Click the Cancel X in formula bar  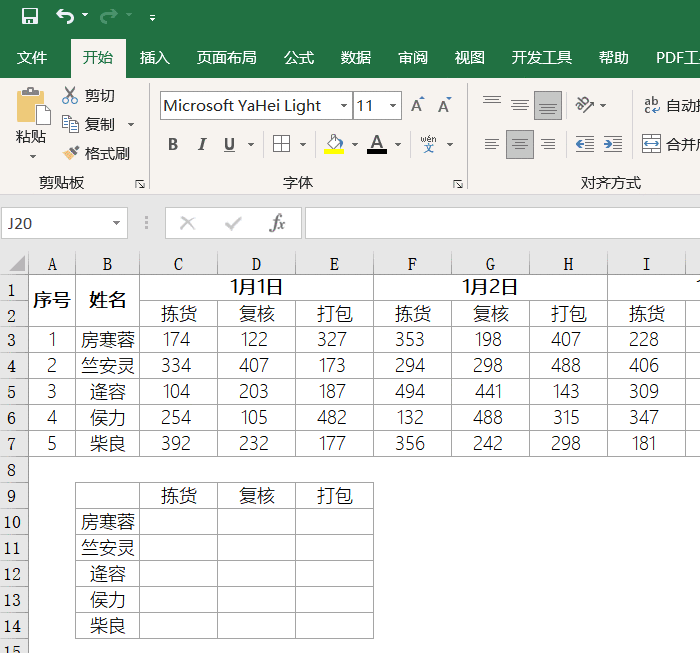[x=188, y=223]
